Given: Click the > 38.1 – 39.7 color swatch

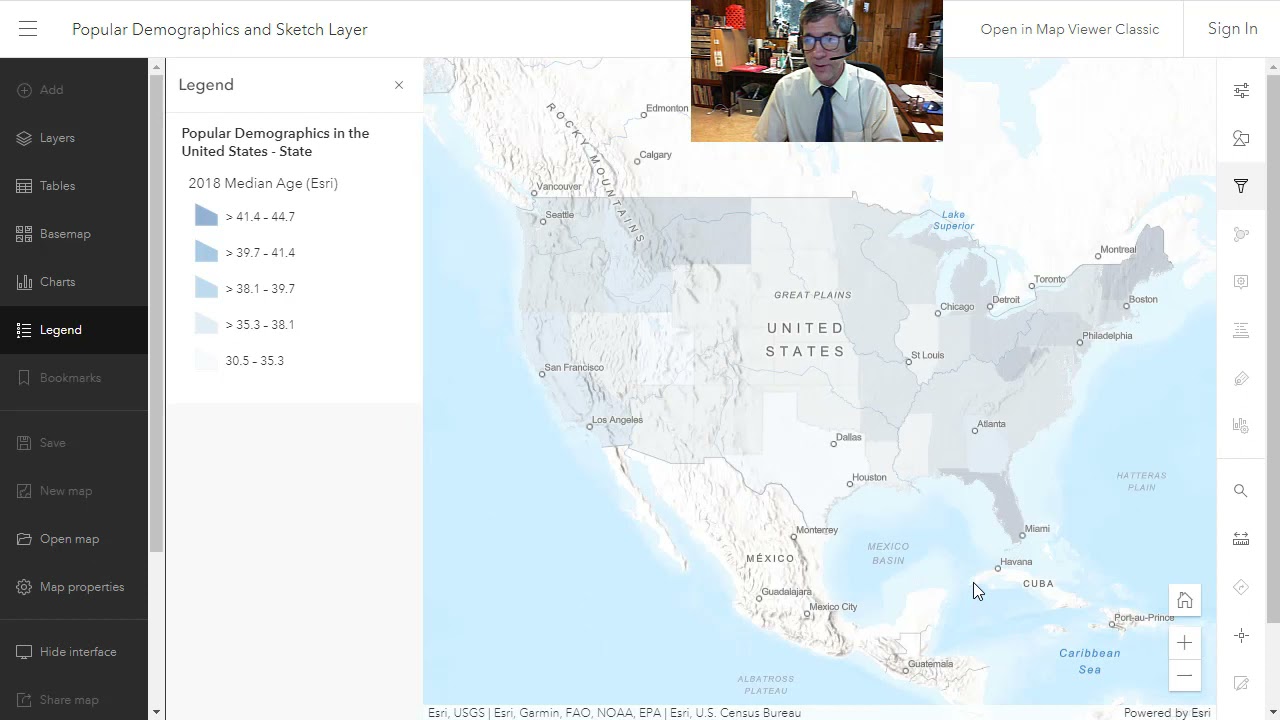Looking at the screenshot, I should (206, 288).
